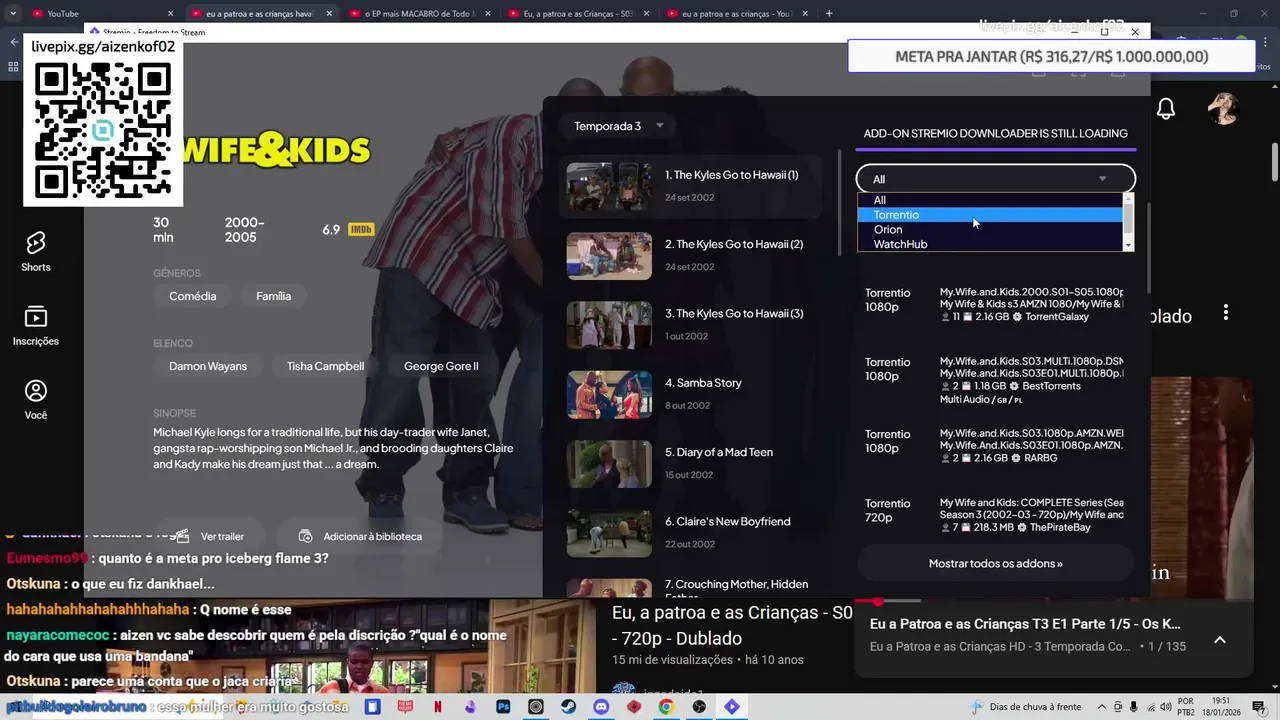Click the purple flame icon in the taskbar

pyautogui.click(x=470, y=707)
